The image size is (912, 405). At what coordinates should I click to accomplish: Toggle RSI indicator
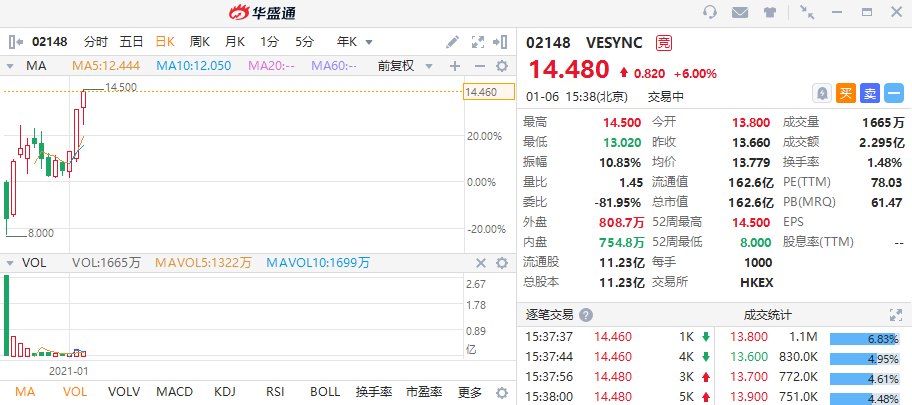(275, 392)
